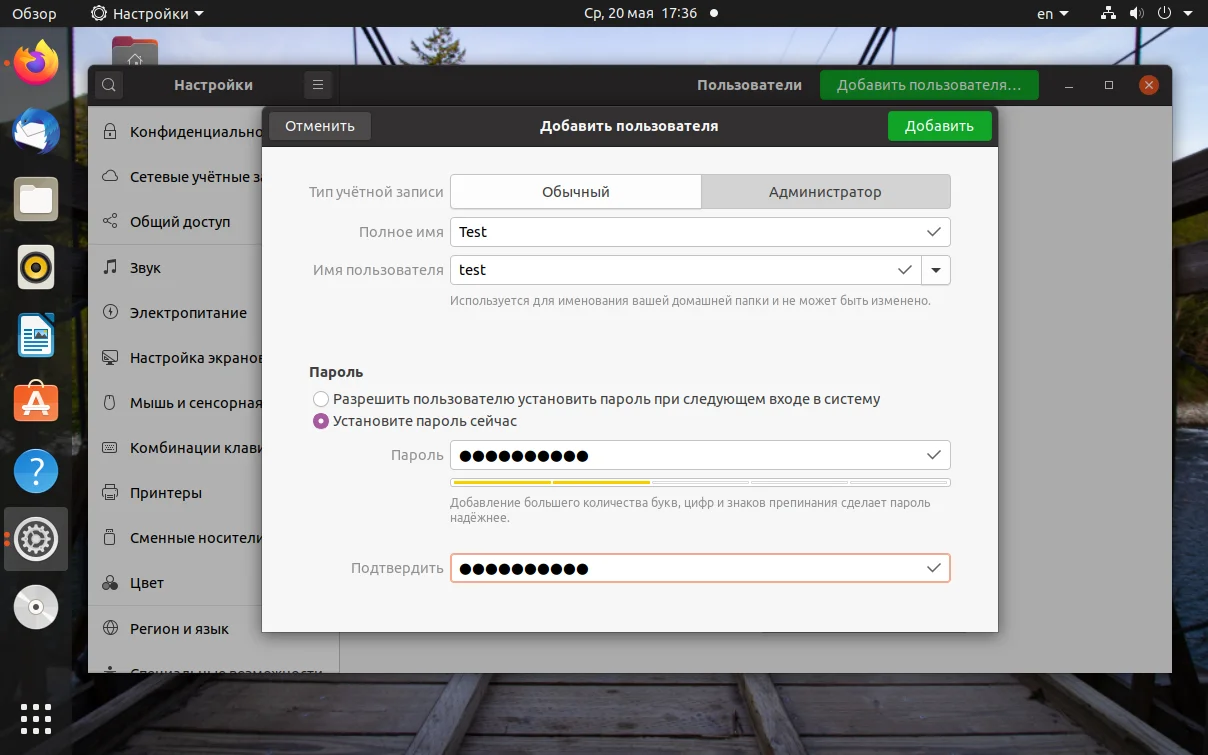Open the Settings hamburger menu
This screenshot has height=755, width=1208.
coord(317,86)
